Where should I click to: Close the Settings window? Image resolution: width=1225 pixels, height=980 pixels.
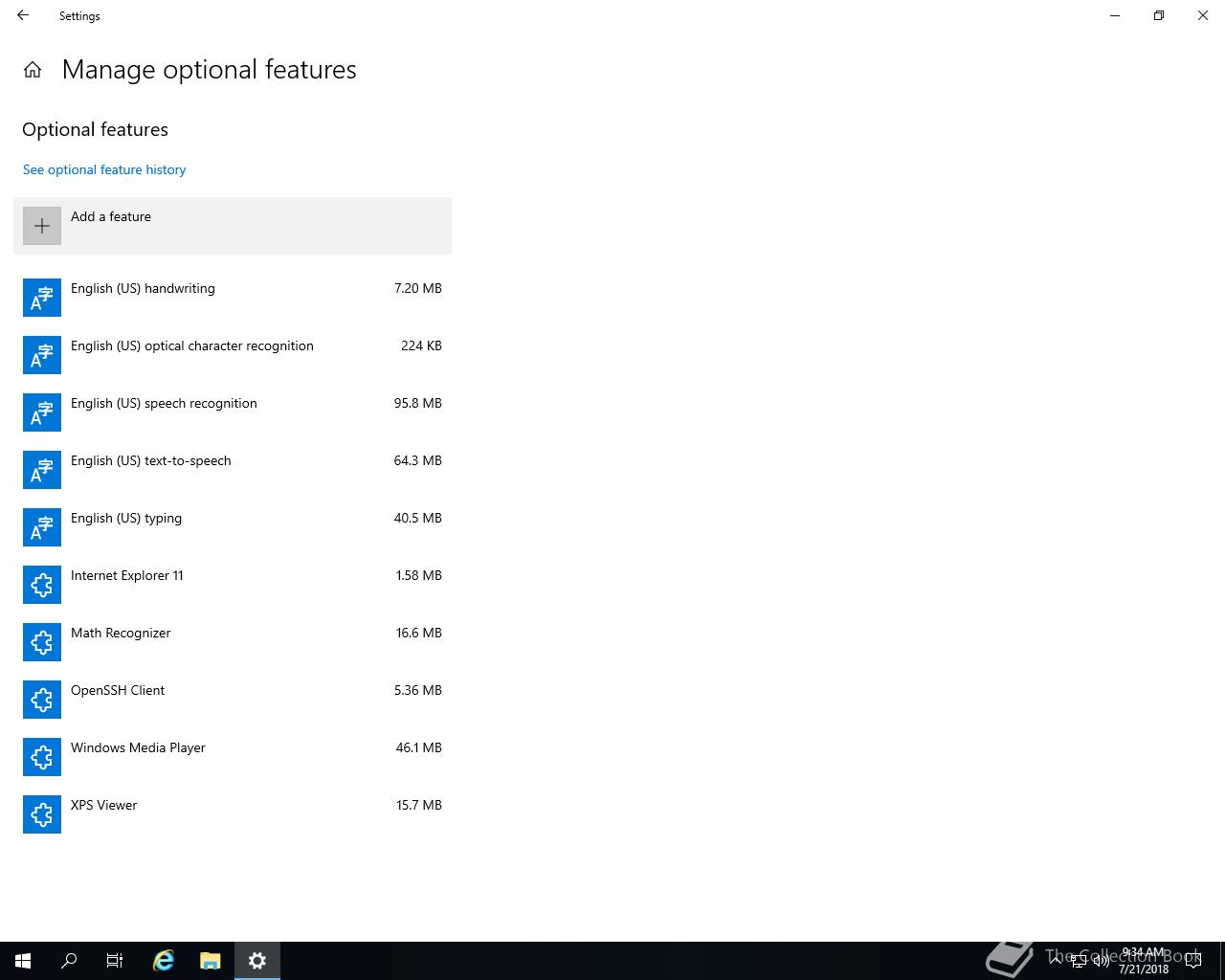pyautogui.click(x=1203, y=15)
